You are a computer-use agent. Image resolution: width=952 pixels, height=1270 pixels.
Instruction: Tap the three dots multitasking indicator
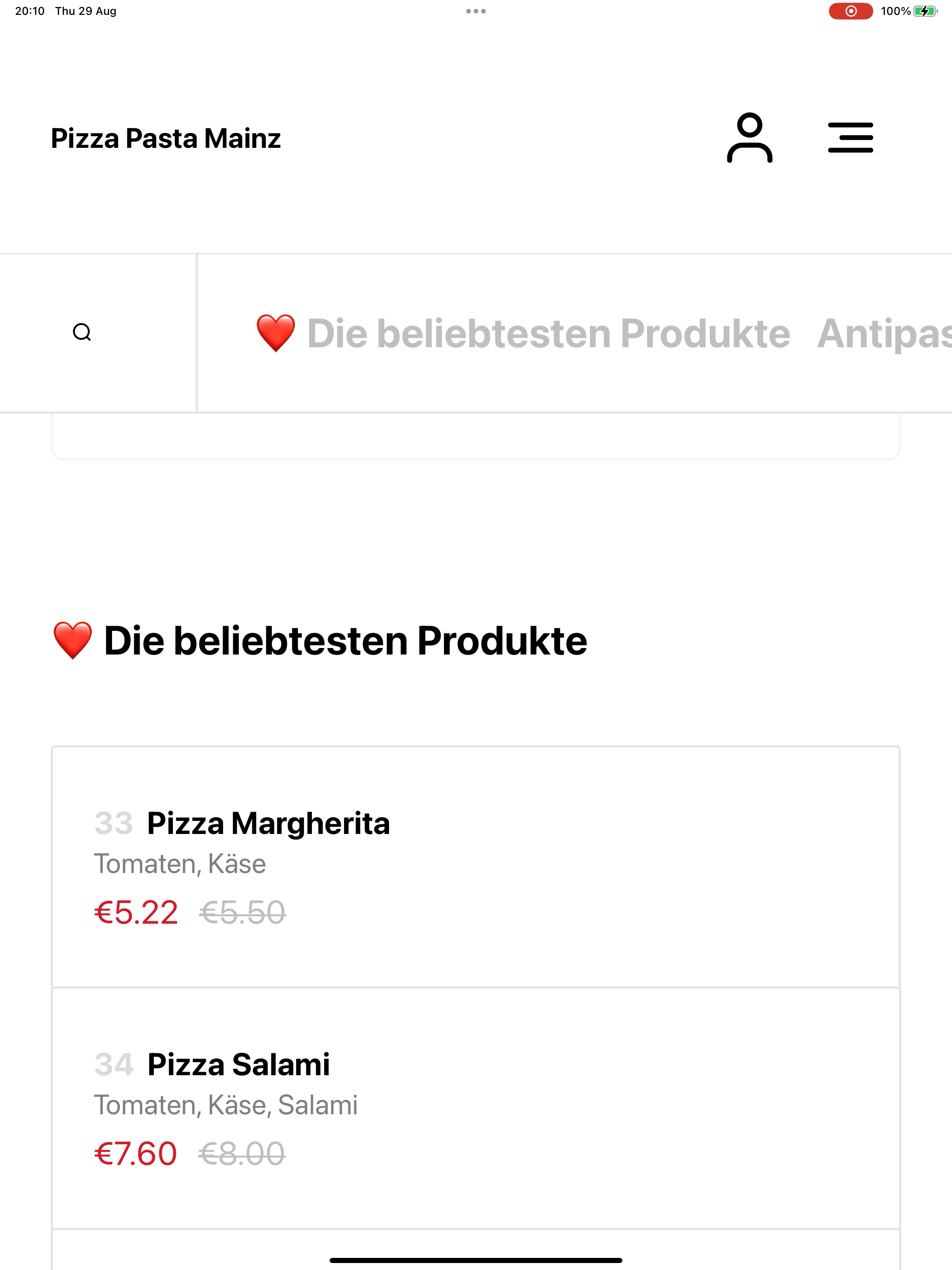click(x=476, y=11)
